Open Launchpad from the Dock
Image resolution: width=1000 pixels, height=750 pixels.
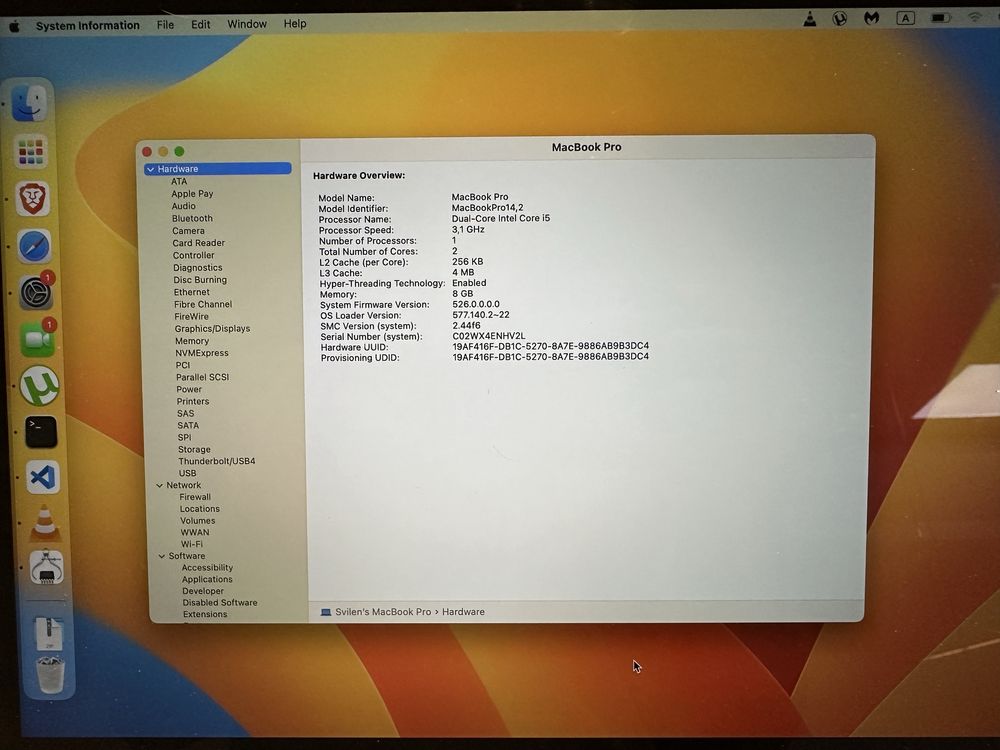(x=31, y=152)
